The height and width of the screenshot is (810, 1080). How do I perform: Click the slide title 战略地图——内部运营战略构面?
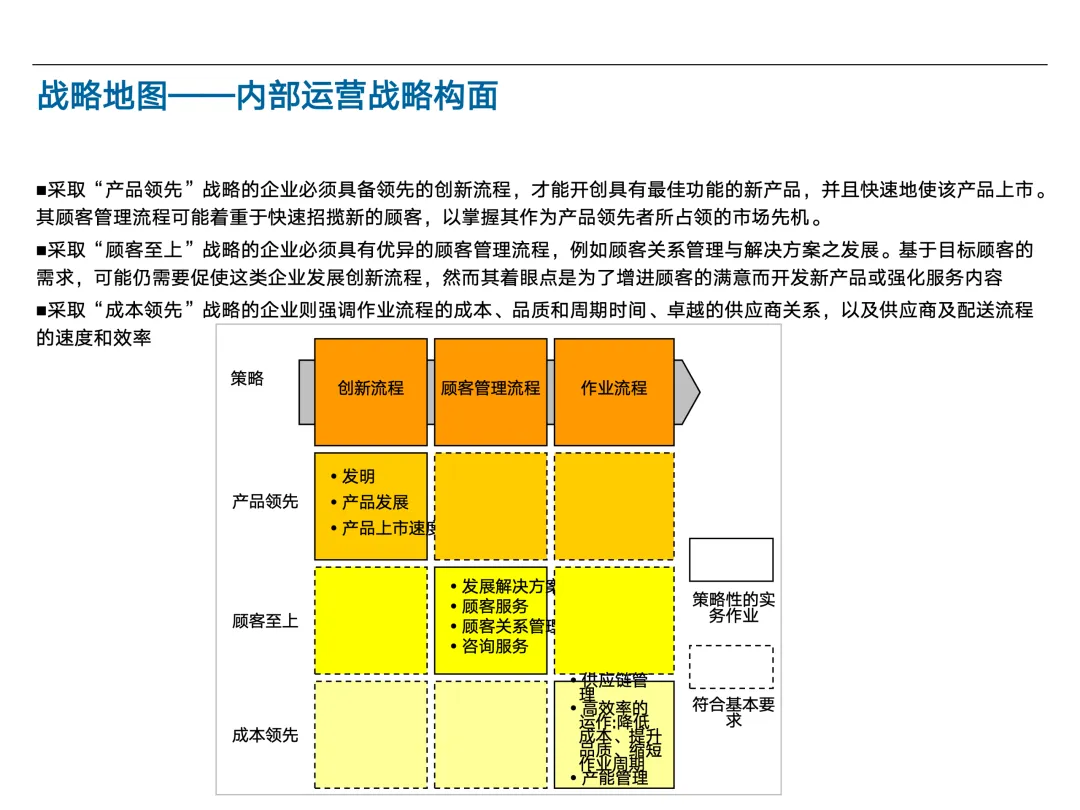click(267, 96)
